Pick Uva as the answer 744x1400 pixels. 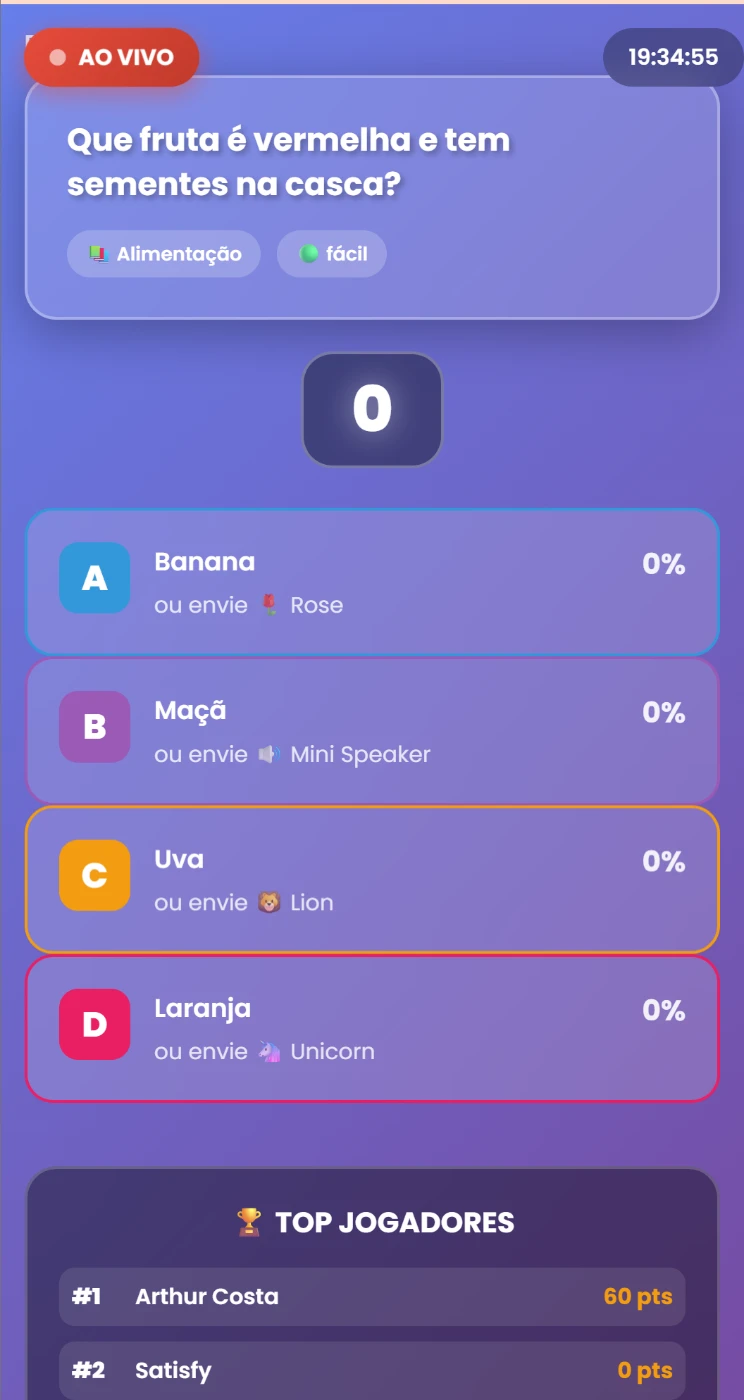pos(179,860)
